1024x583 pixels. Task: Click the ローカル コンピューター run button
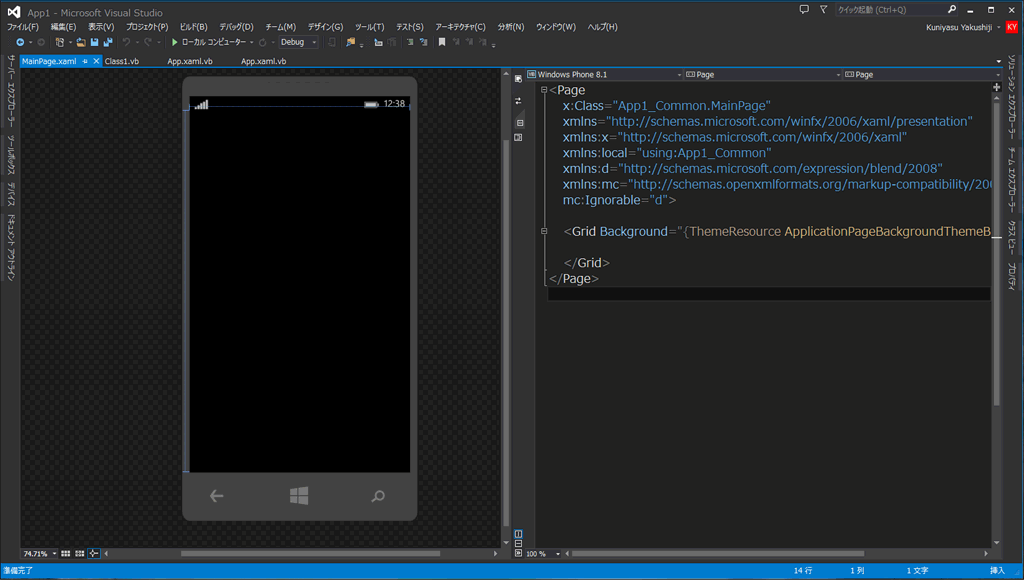(208, 42)
